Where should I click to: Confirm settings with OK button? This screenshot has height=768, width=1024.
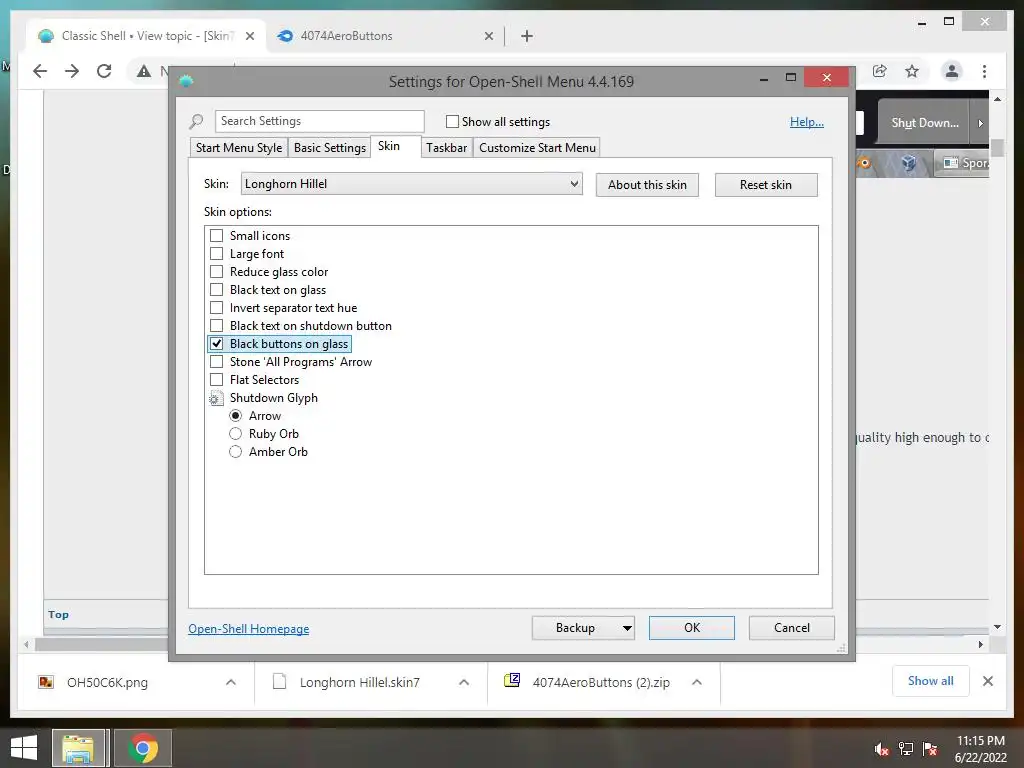[x=692, y=628]
